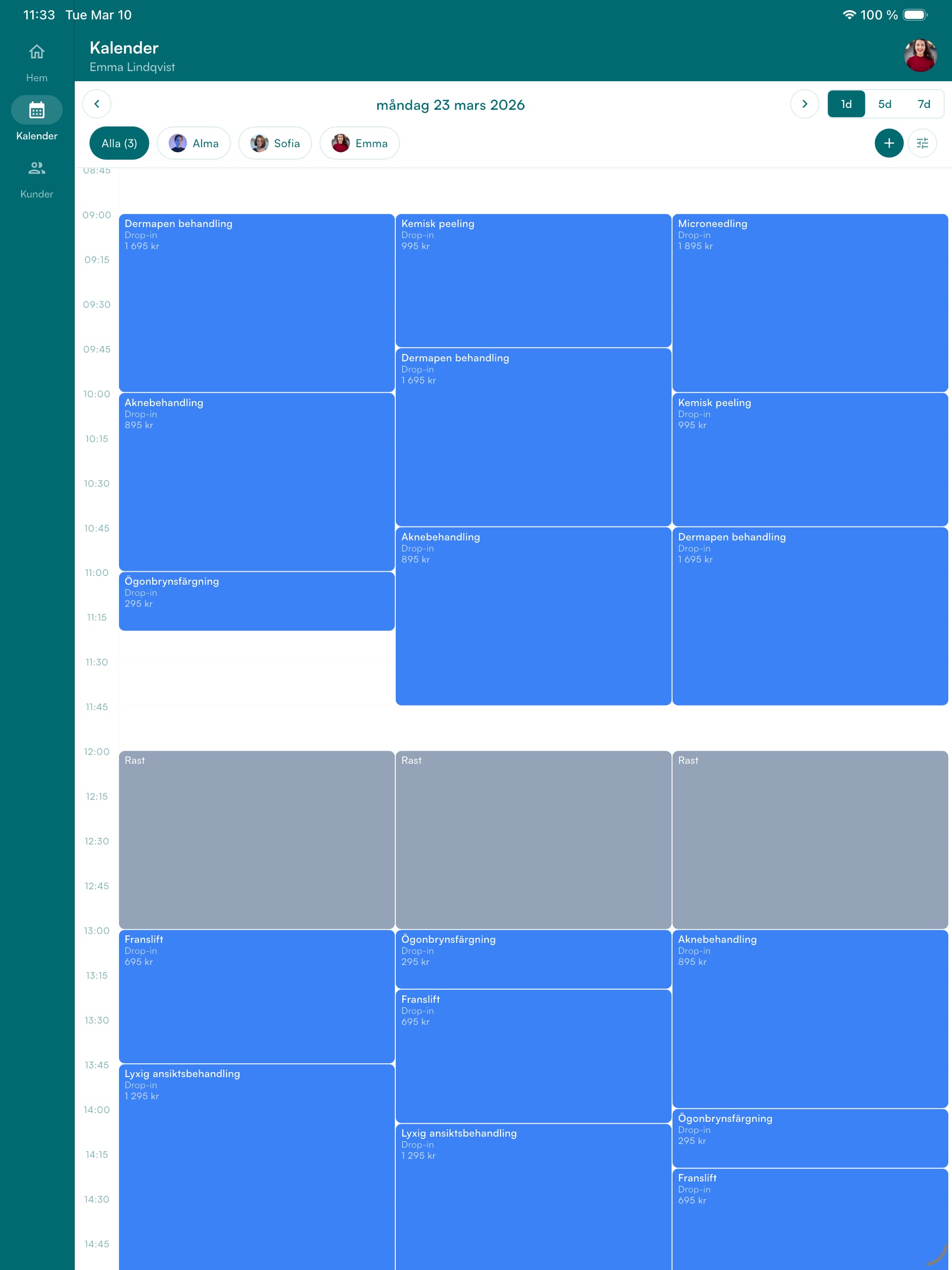The image size is (952, 1270).
Task: Select Rast break block in third column
Action: point(809,840)
